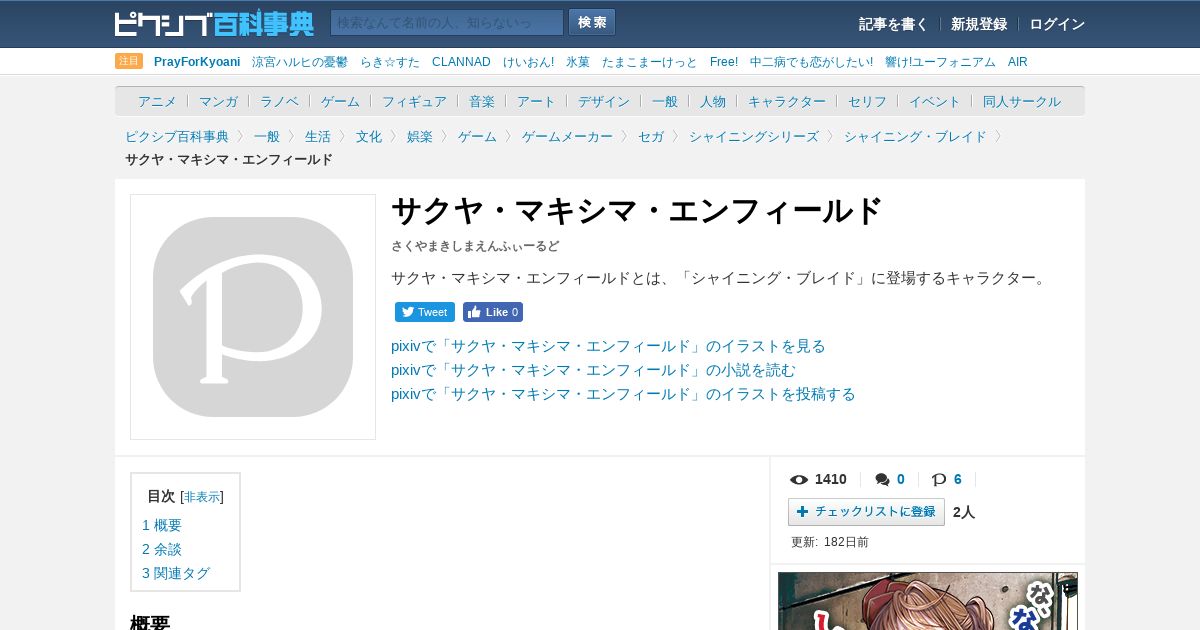
Task: Select the キャラクター category tab
Action: [787, 101]
